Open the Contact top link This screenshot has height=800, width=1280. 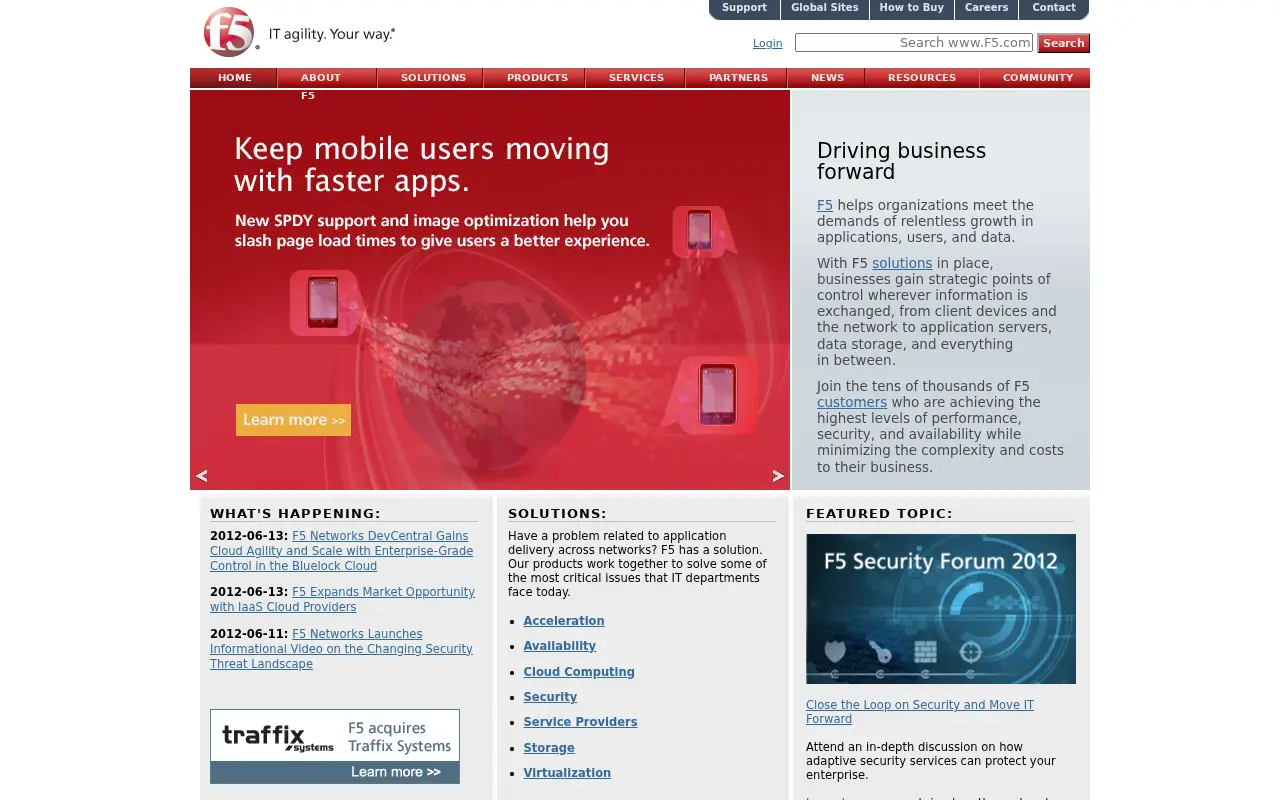(x=1054, y=8)
